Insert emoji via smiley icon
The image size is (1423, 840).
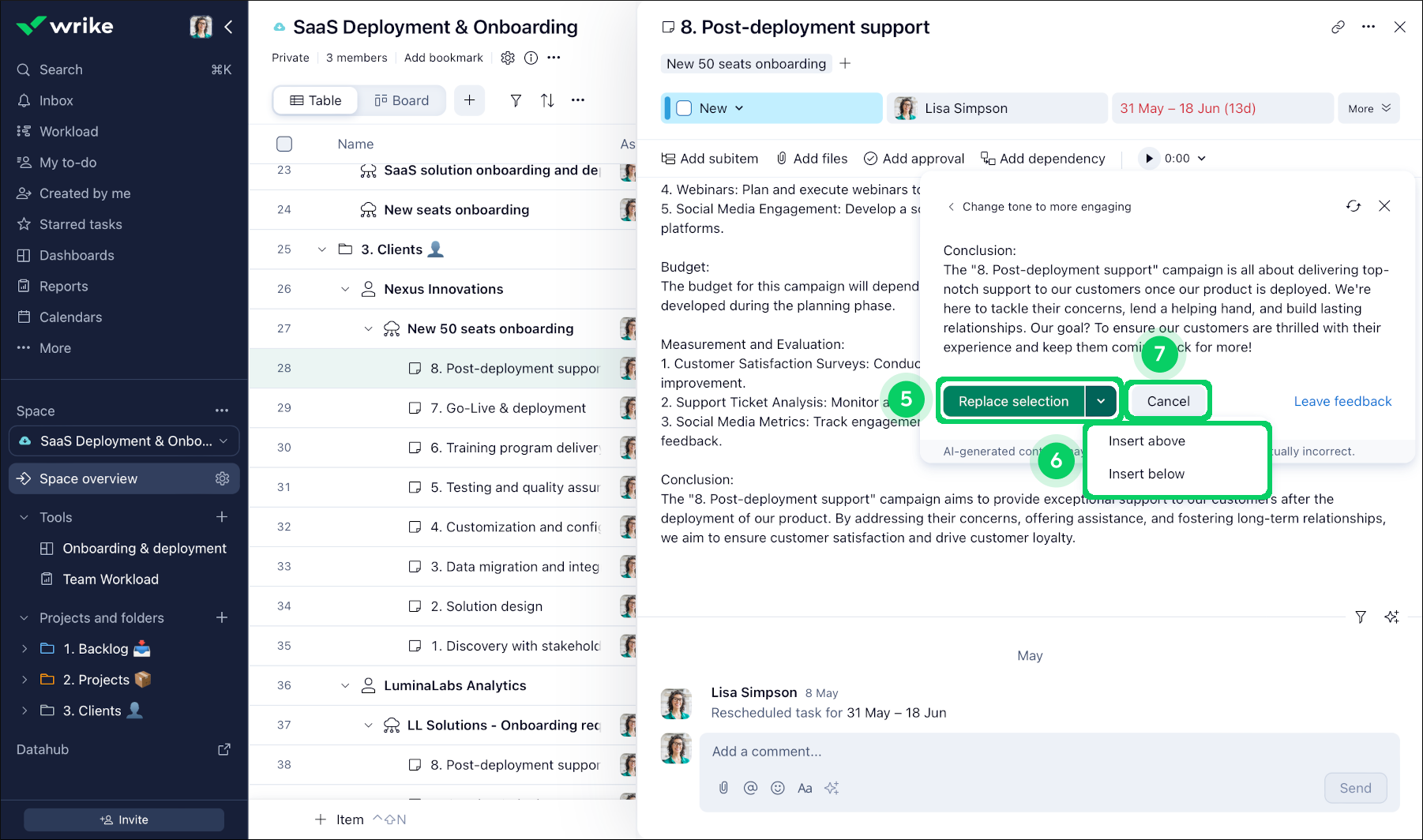tap(778, 788)
